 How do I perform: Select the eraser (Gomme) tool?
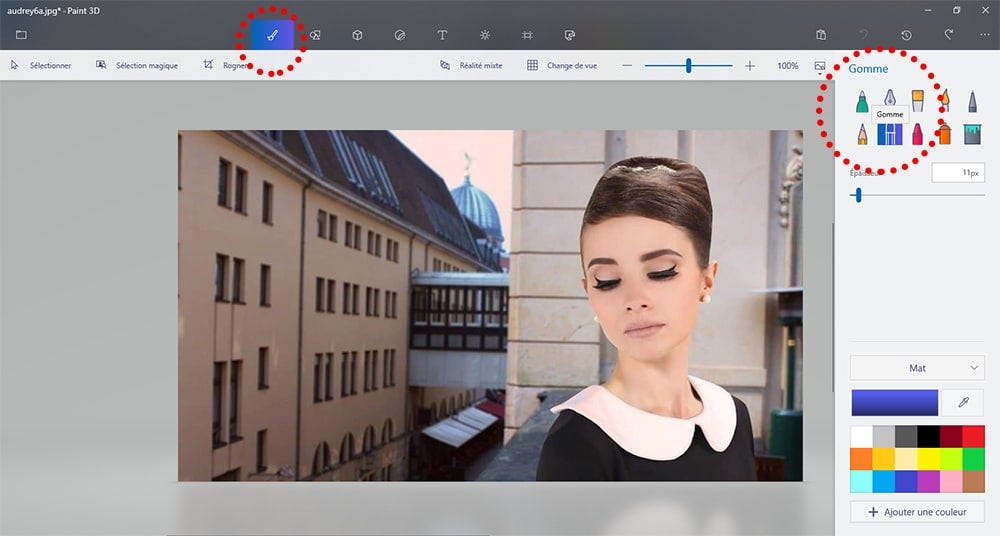pos(890,134)
